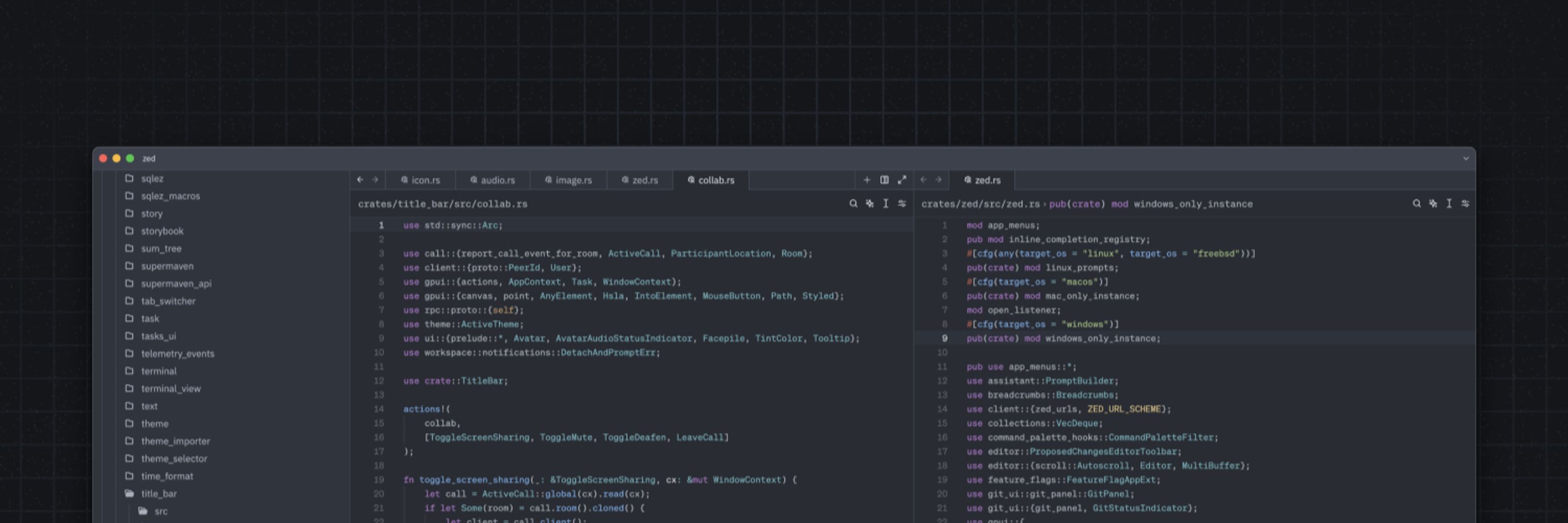This screenshot has width=1568, height=523.
Task: Open buffer search in collab.rs toolbar
Action: coord(854,203)
